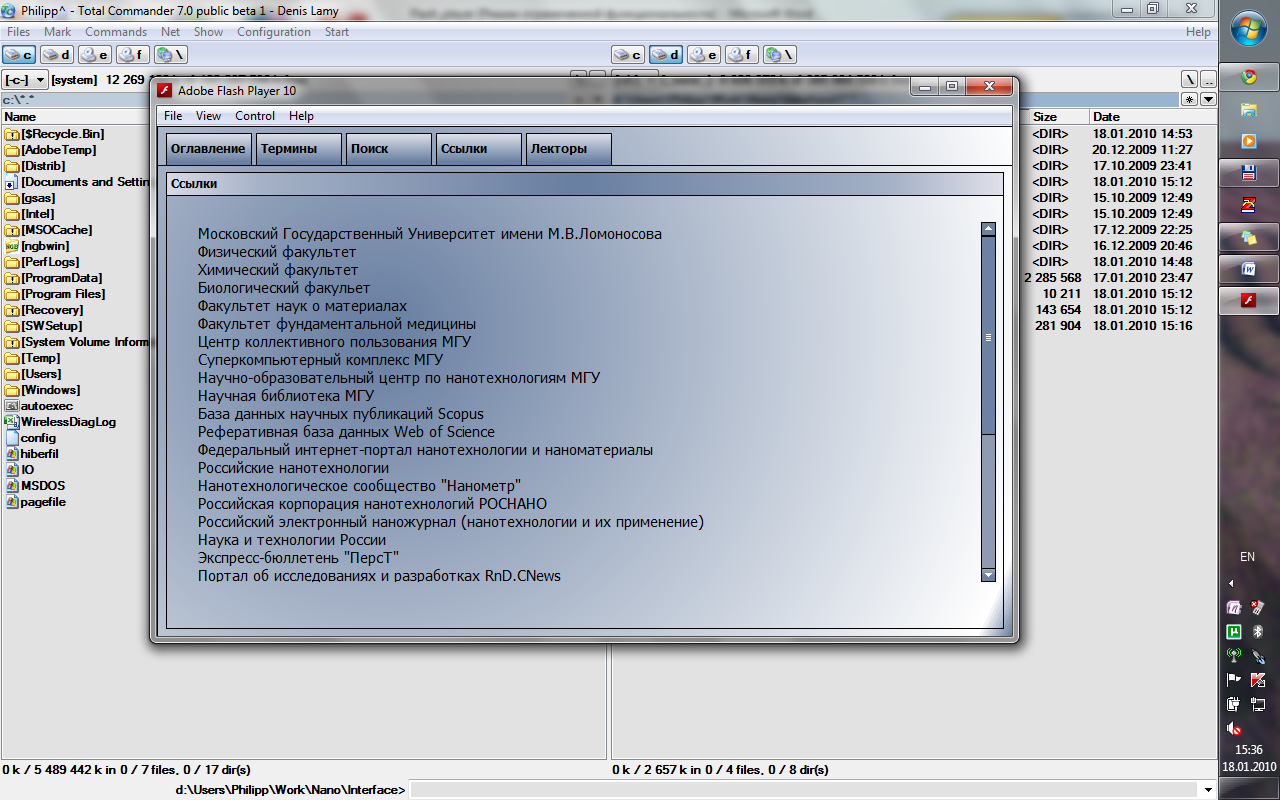Click the Поиск button

(388, 149)
